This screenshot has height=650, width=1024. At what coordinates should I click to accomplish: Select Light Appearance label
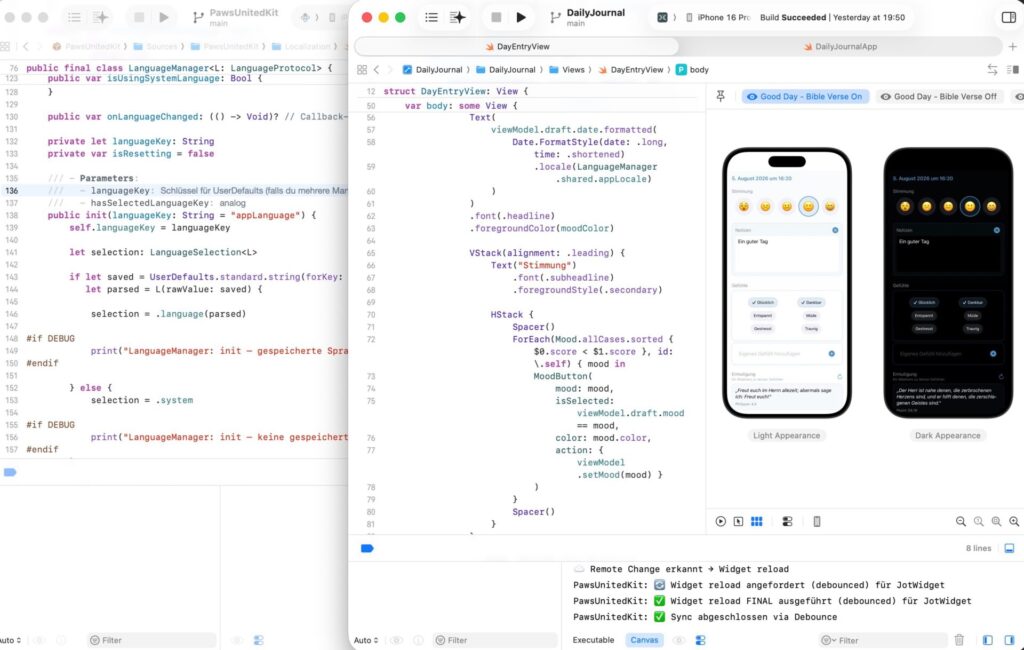[786, 436]
